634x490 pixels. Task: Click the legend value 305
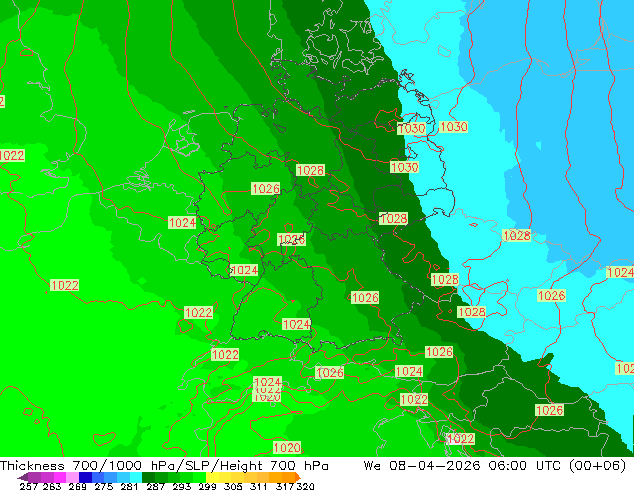233,486
